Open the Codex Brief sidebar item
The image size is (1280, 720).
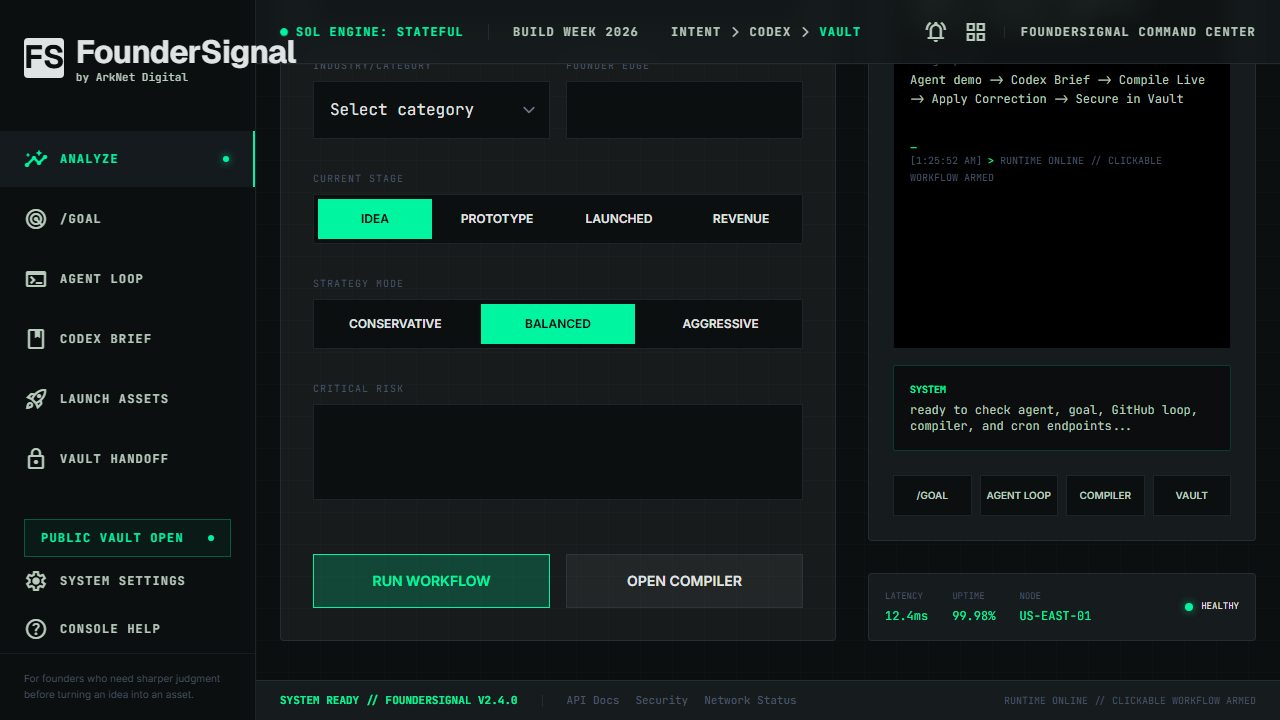point(127,339)
